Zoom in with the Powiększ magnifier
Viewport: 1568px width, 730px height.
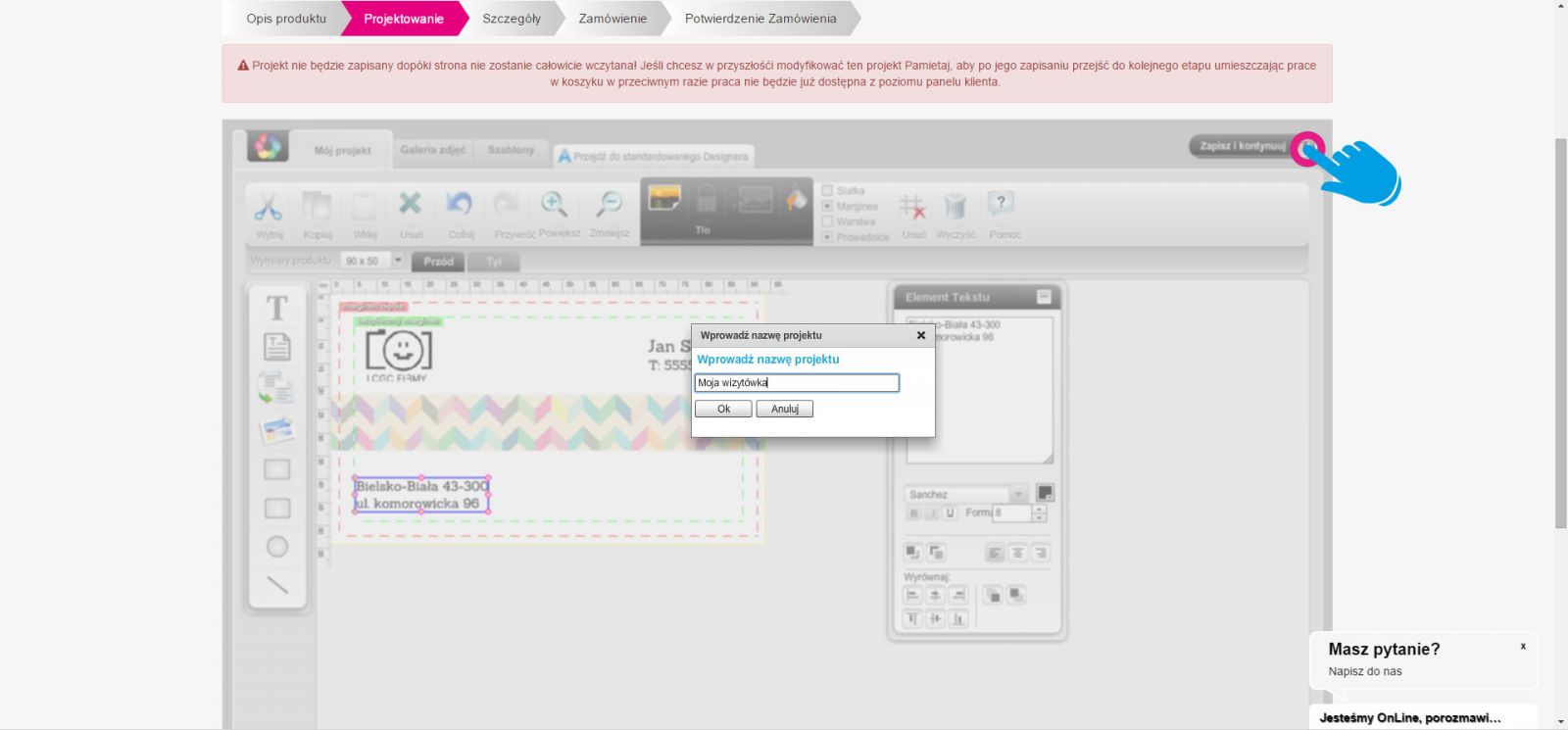[x=554, y=205]
